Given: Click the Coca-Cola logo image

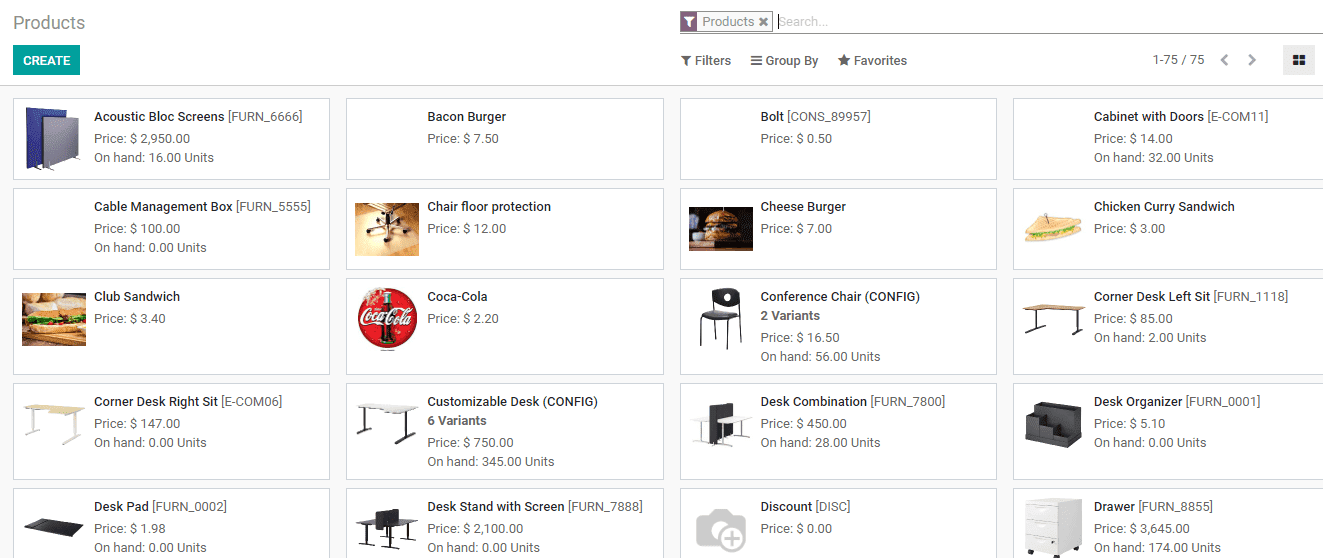Looking at the screenshot, I should (387, 318).
